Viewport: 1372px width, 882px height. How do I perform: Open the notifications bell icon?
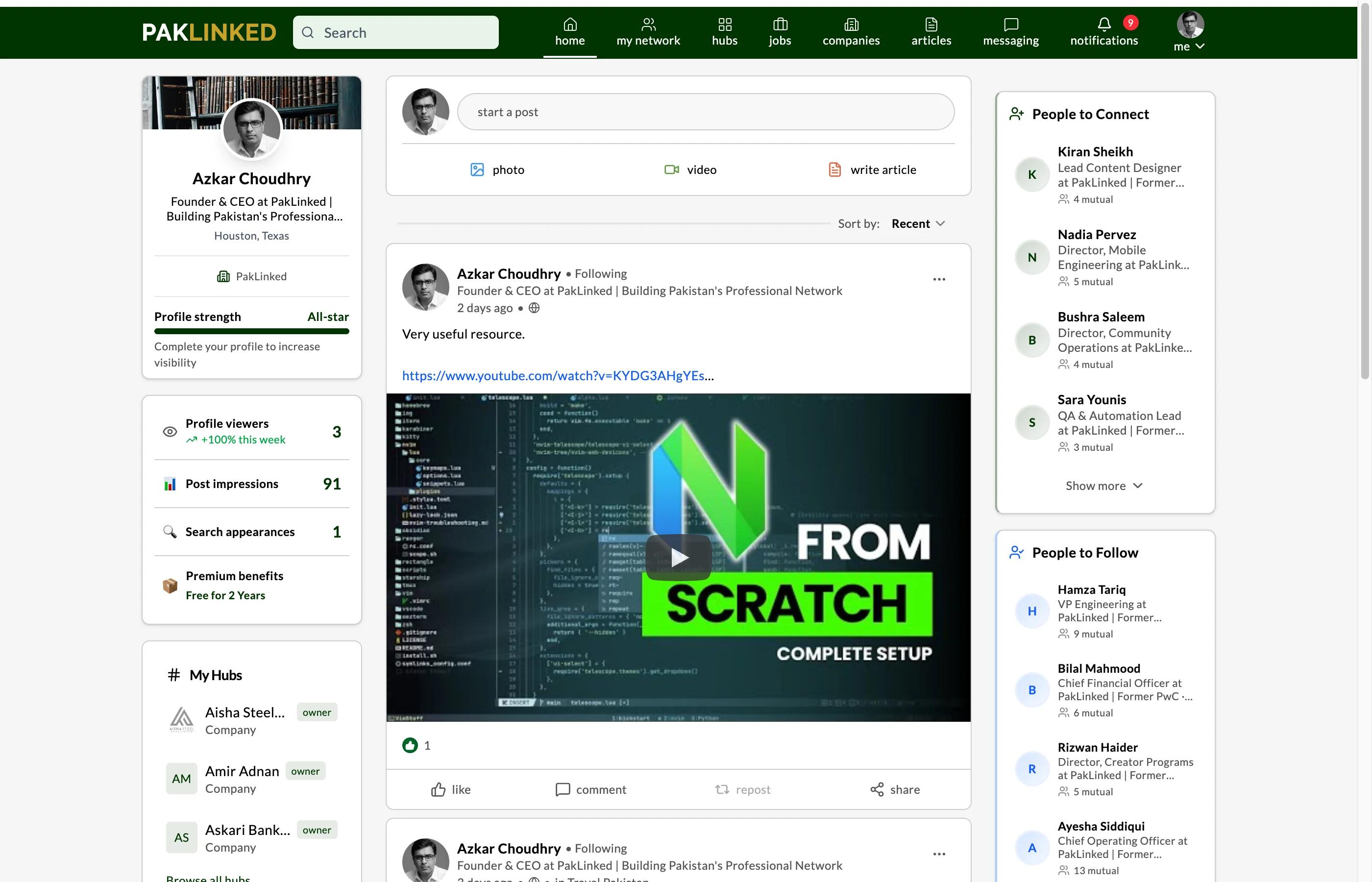(1103, 24)
